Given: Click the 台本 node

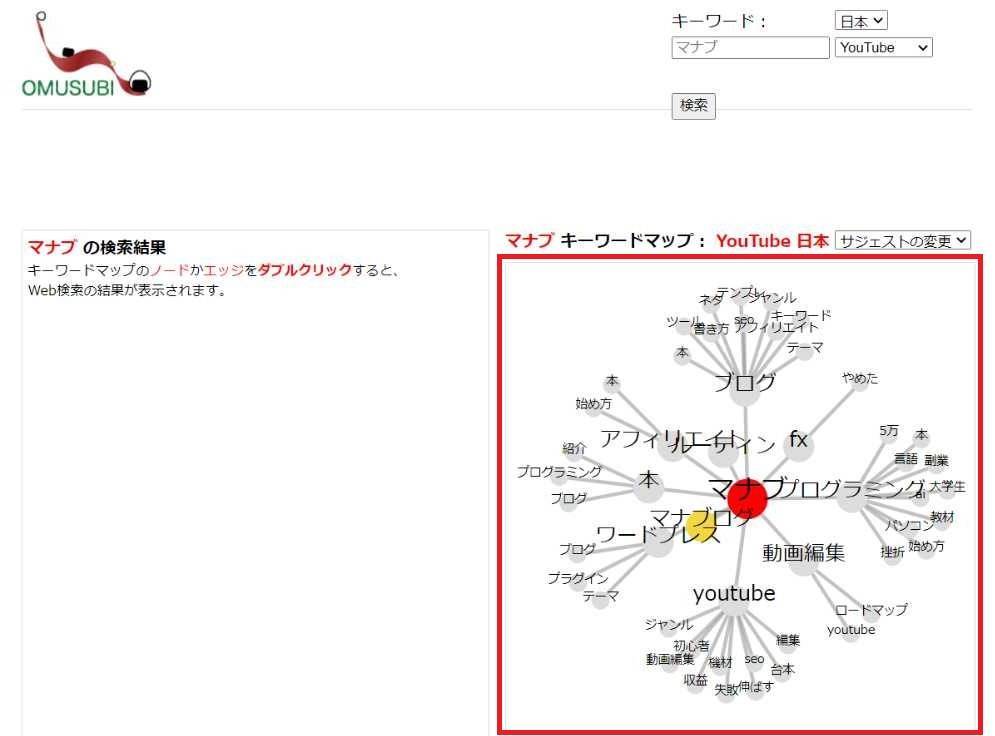Looking at the screenshot, I should coord(782,673).
